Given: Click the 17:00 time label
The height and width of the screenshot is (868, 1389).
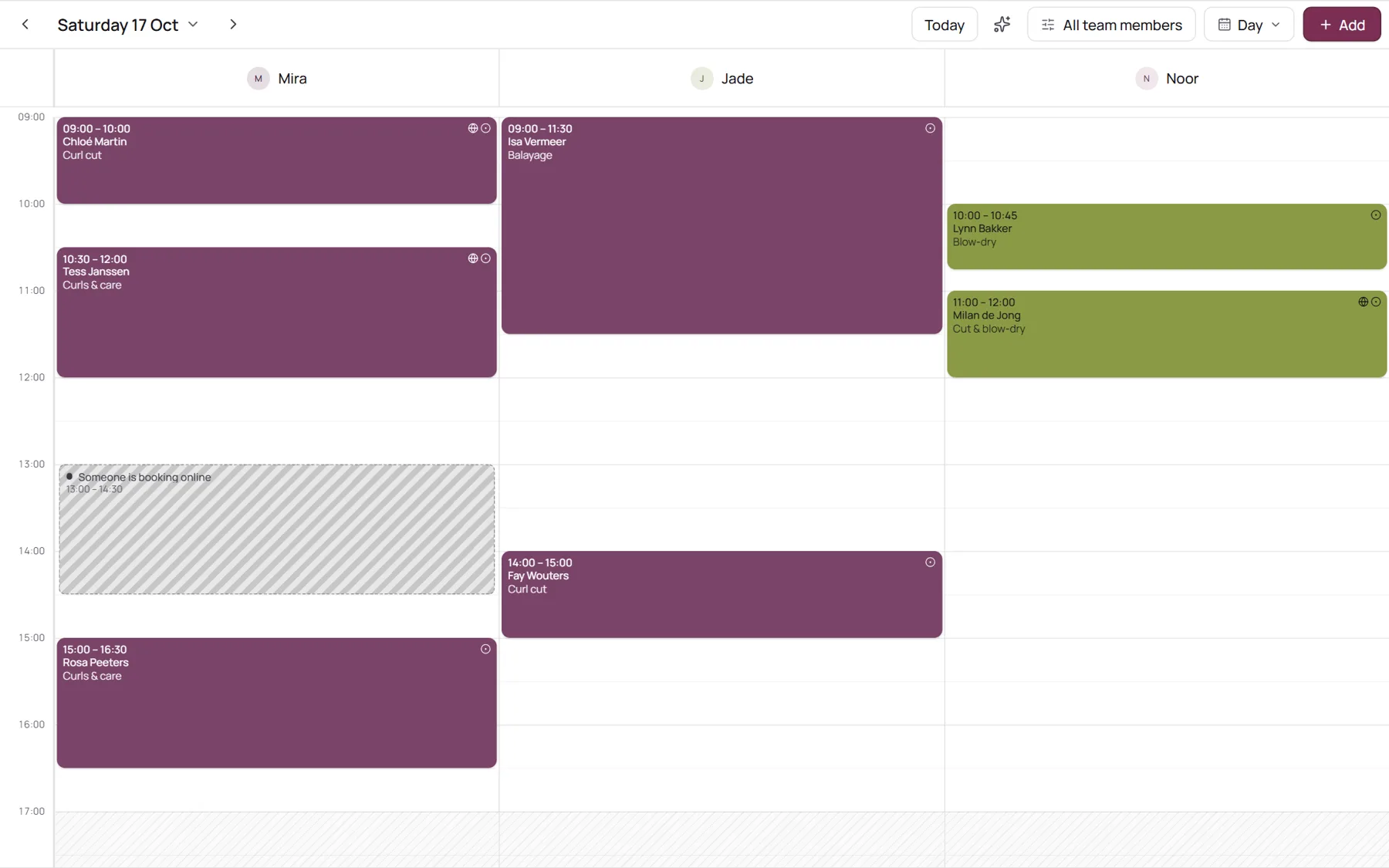Looking at the screenshot, I should point(32,812).
